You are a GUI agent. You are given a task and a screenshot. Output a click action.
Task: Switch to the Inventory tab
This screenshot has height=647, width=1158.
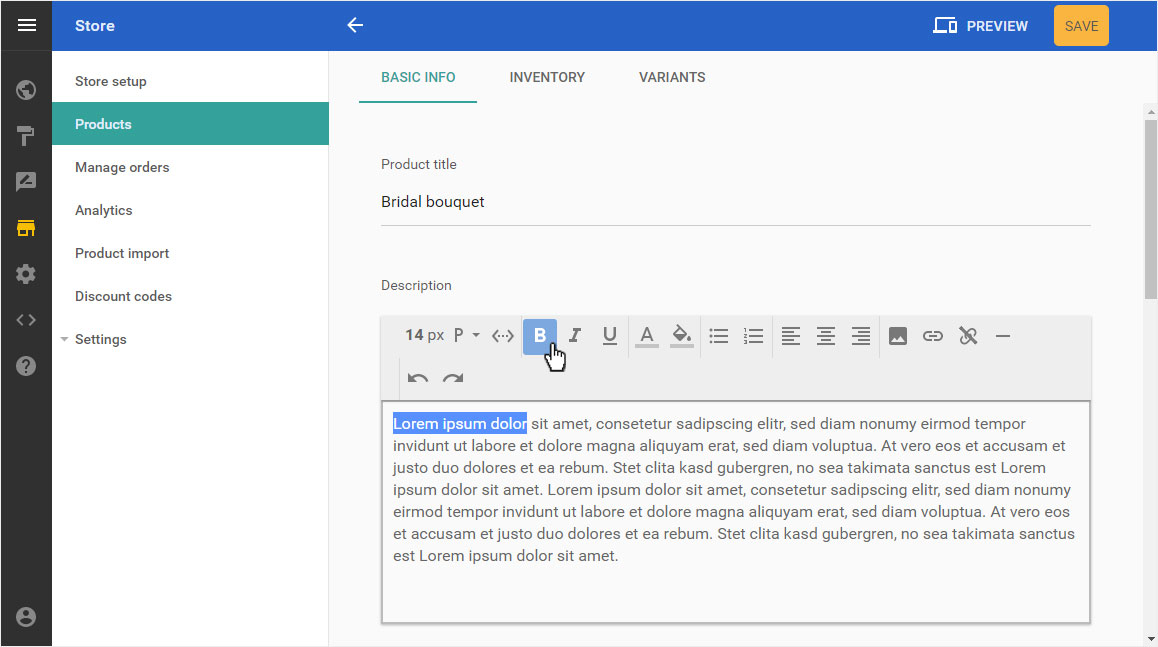547,78
